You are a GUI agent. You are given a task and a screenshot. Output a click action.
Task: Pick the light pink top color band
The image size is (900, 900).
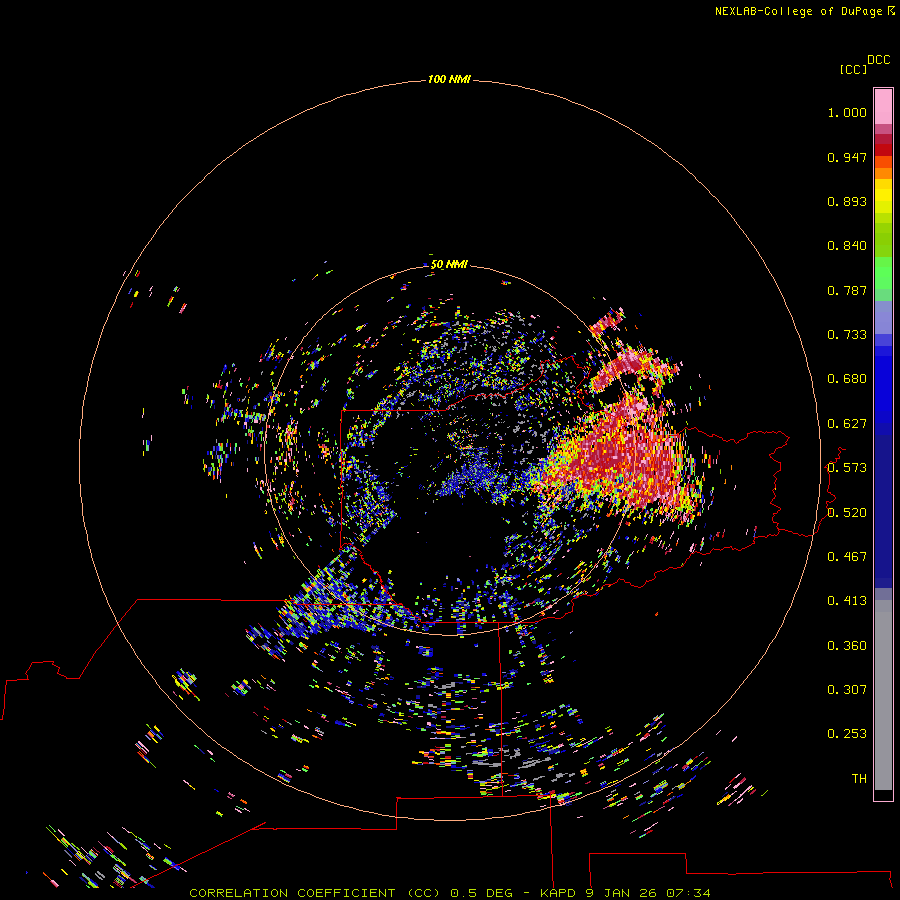pos(883,107)
